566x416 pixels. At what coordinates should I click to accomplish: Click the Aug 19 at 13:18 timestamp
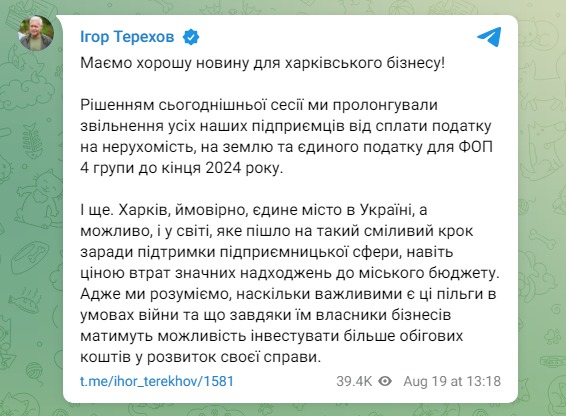click(x=452, y=381)
